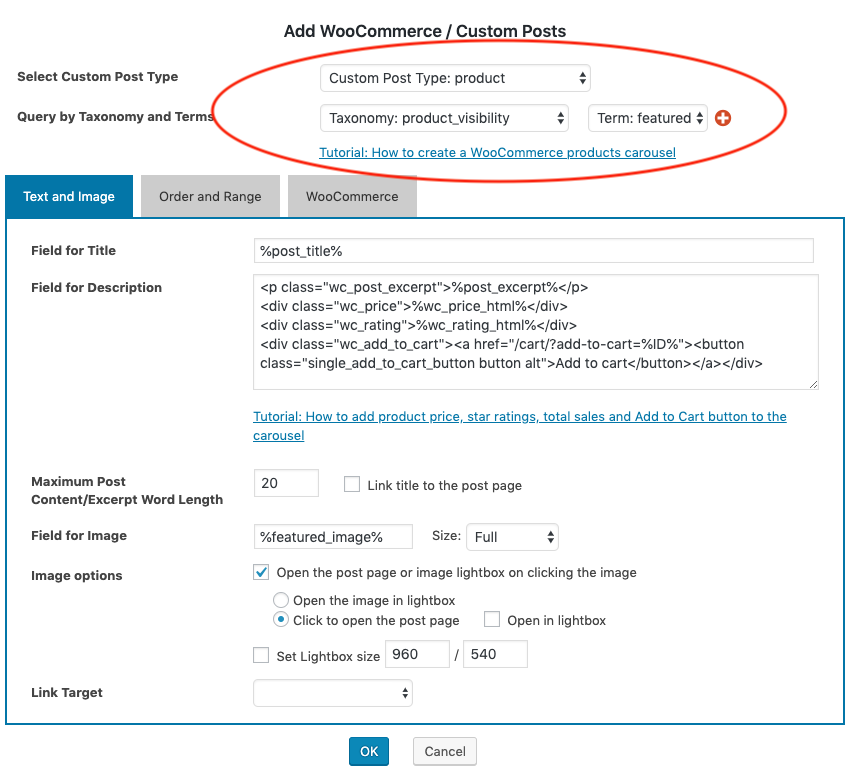Expand the Link Target dropdown

333,693
